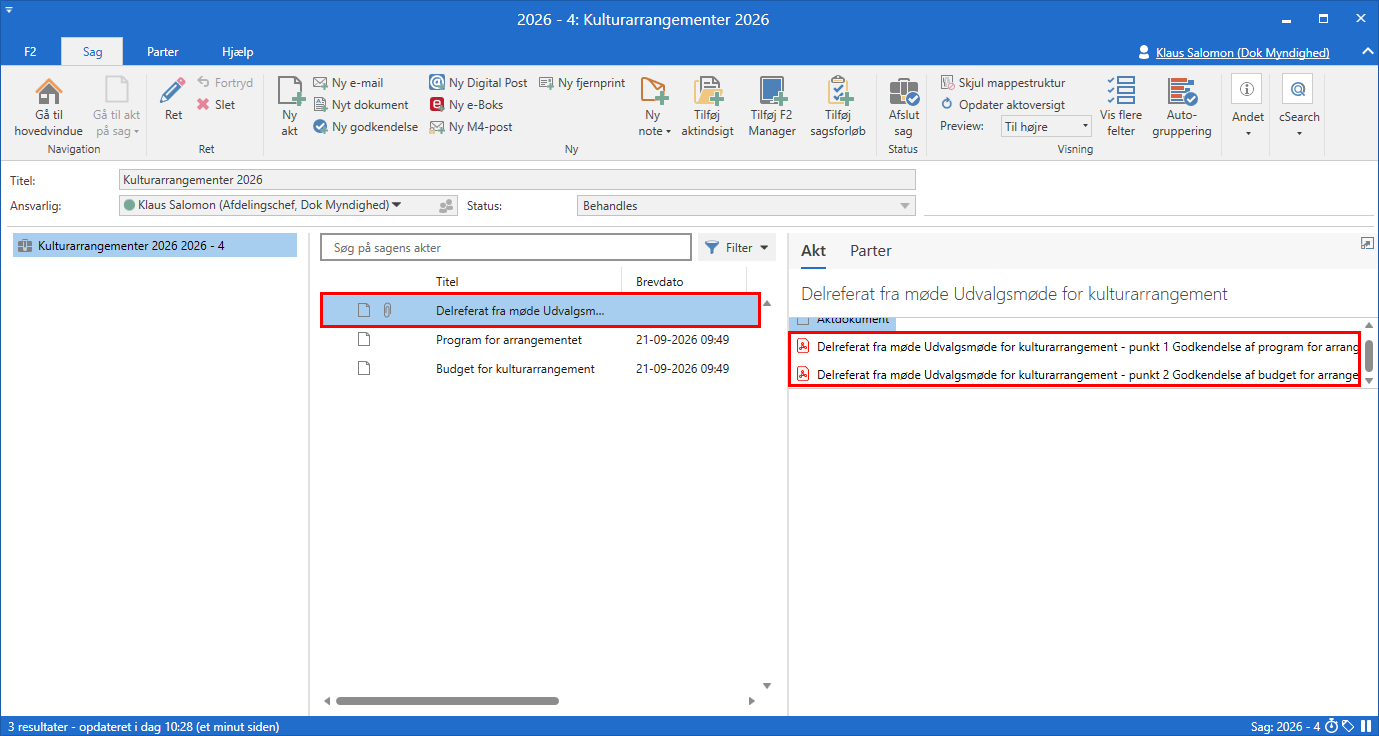Click Nyt dokument in the ribbon
The image size is (1379, 736).
point(361,105)
